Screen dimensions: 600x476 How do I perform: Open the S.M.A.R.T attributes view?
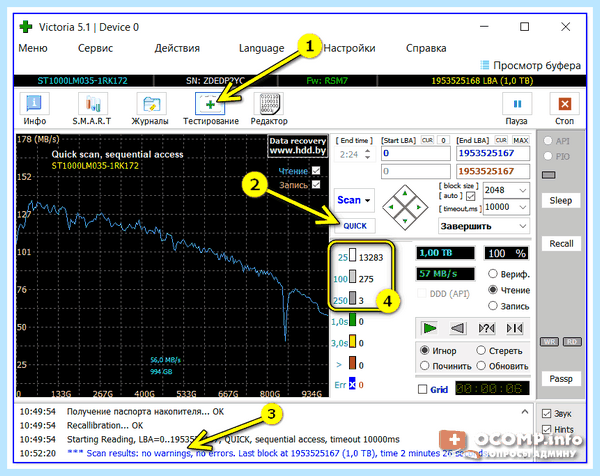pos(92,109)
